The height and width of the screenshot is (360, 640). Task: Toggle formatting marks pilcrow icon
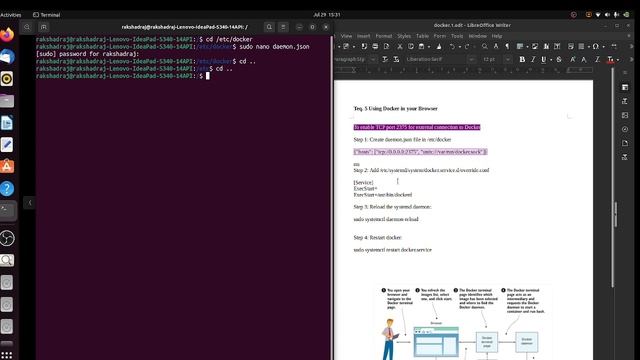(x=507, y=47)
